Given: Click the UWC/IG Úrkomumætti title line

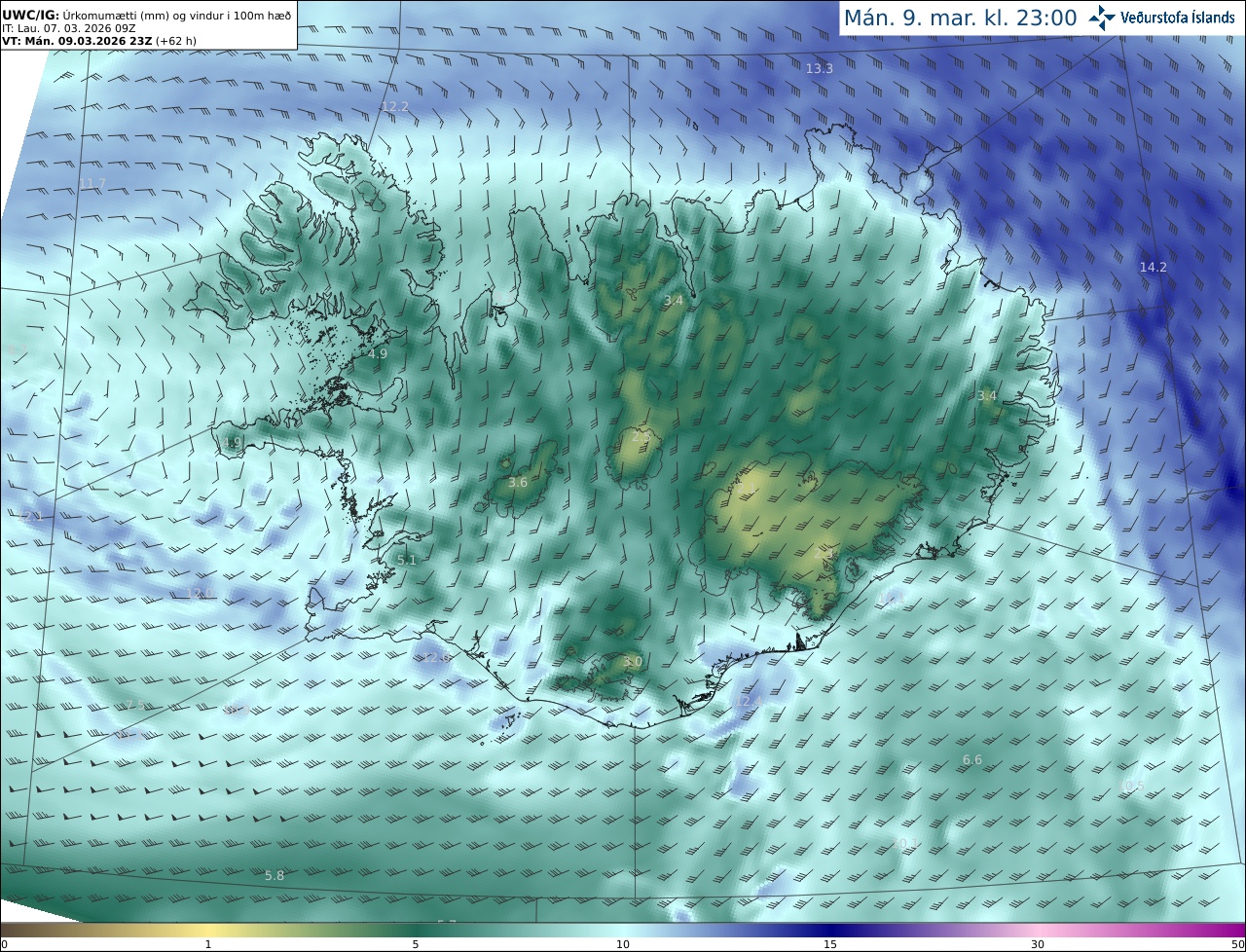Looking at the screenshot, I should tap(147, 15).
